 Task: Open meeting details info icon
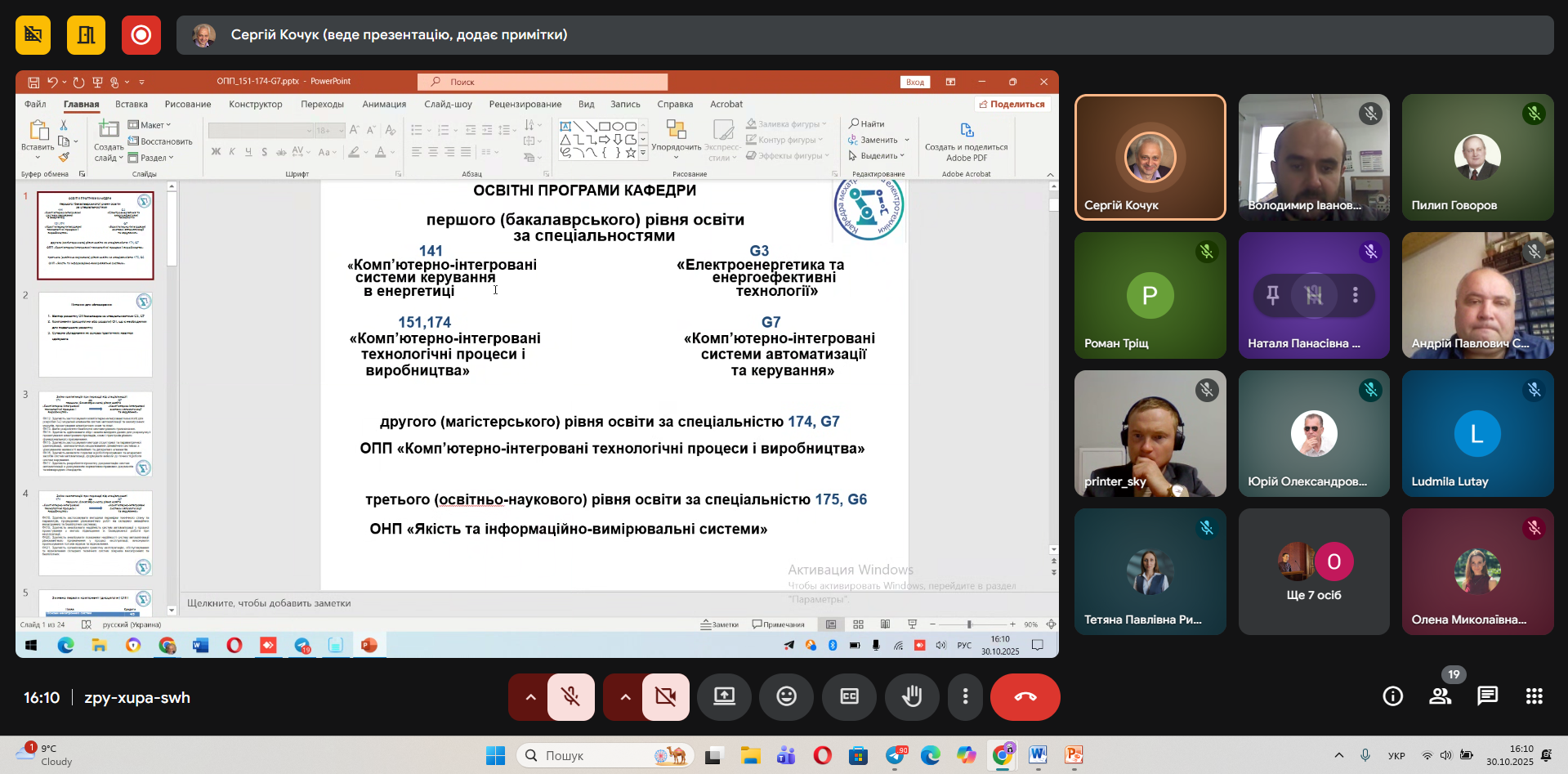[x=1392, y=696]
